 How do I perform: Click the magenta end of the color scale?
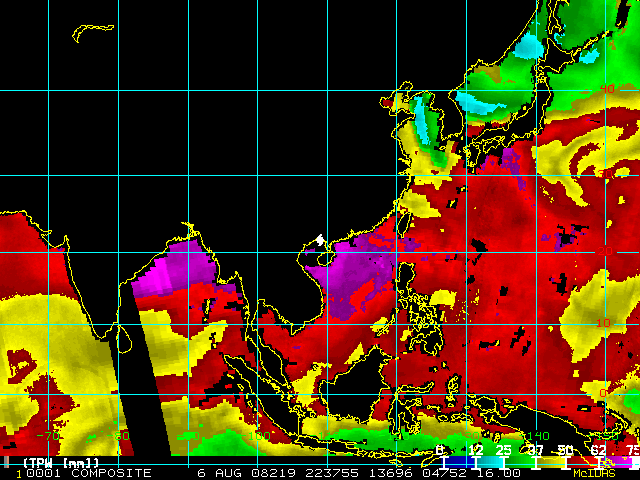[x=625, y=462]
